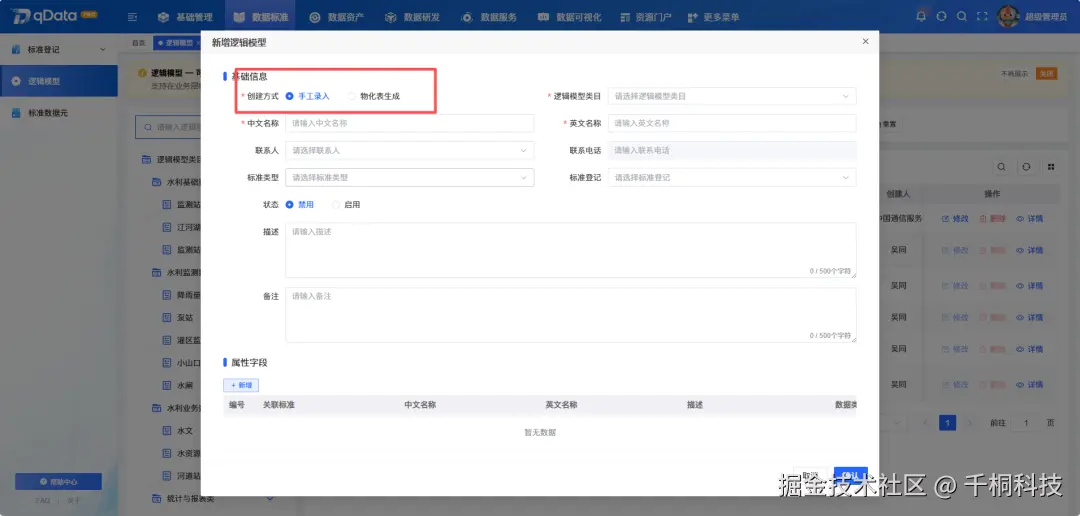Open the 资源门户 top menu
This screenshot has width=1080, height=516.
[645, 17]
